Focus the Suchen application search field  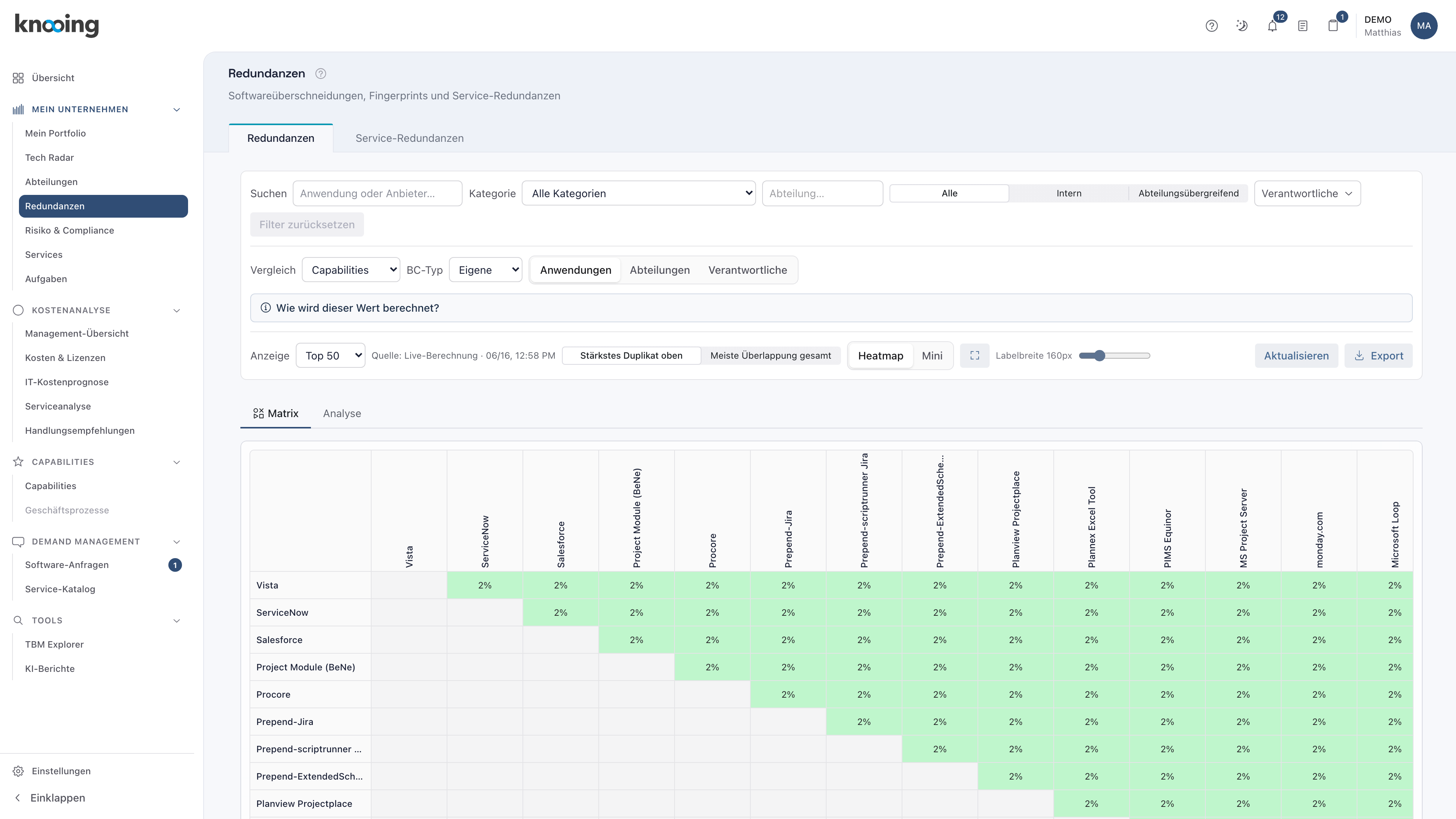[x=378, y=193]
